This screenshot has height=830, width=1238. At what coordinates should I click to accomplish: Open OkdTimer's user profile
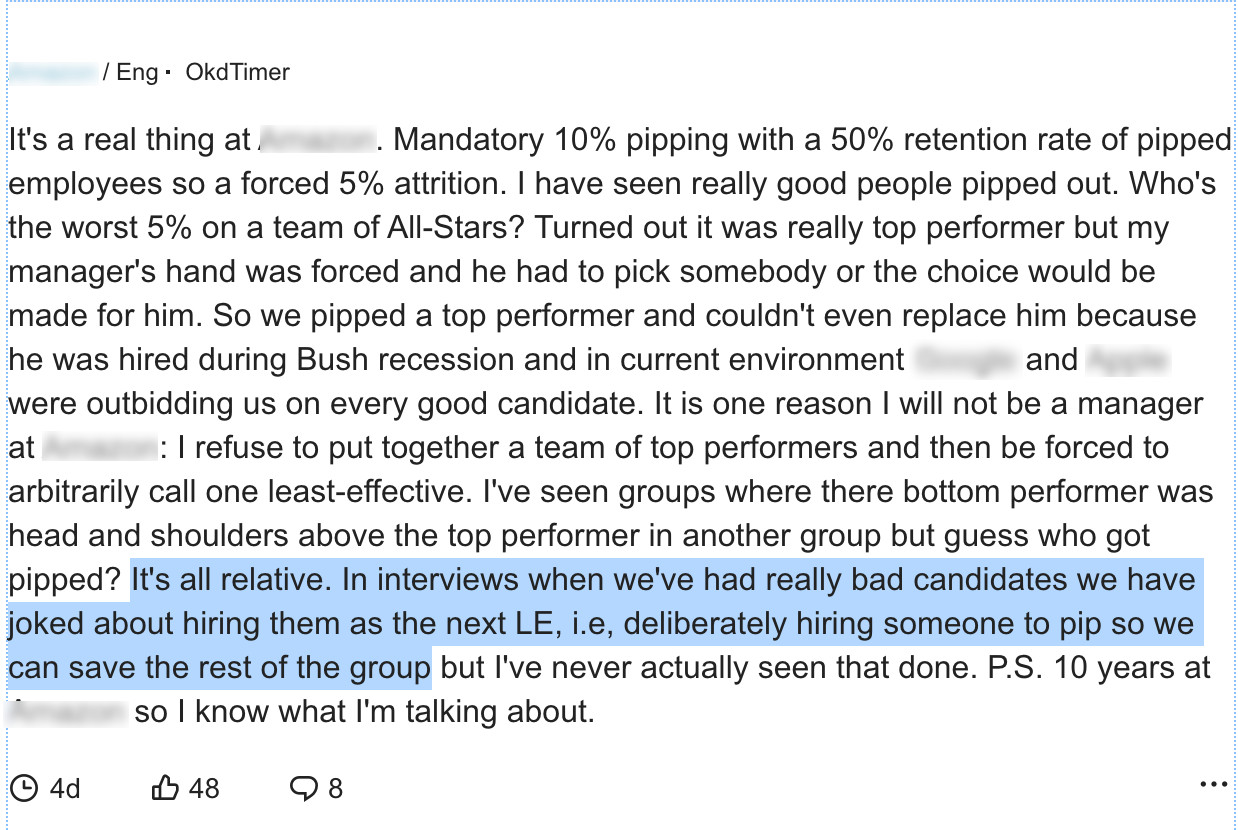click(x=238, y=72)
